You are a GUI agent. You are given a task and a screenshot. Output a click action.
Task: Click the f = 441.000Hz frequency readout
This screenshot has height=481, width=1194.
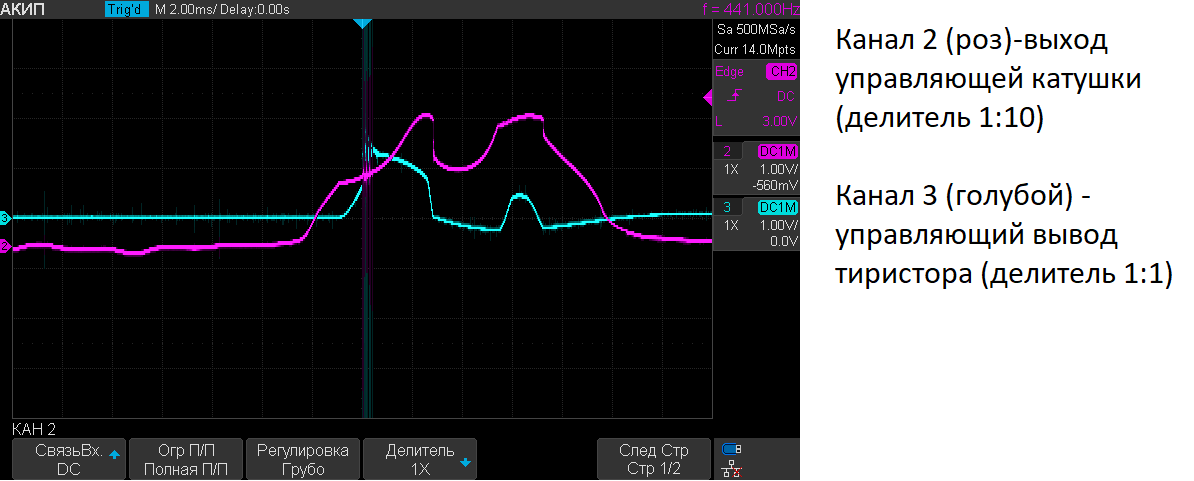[751, 9]
